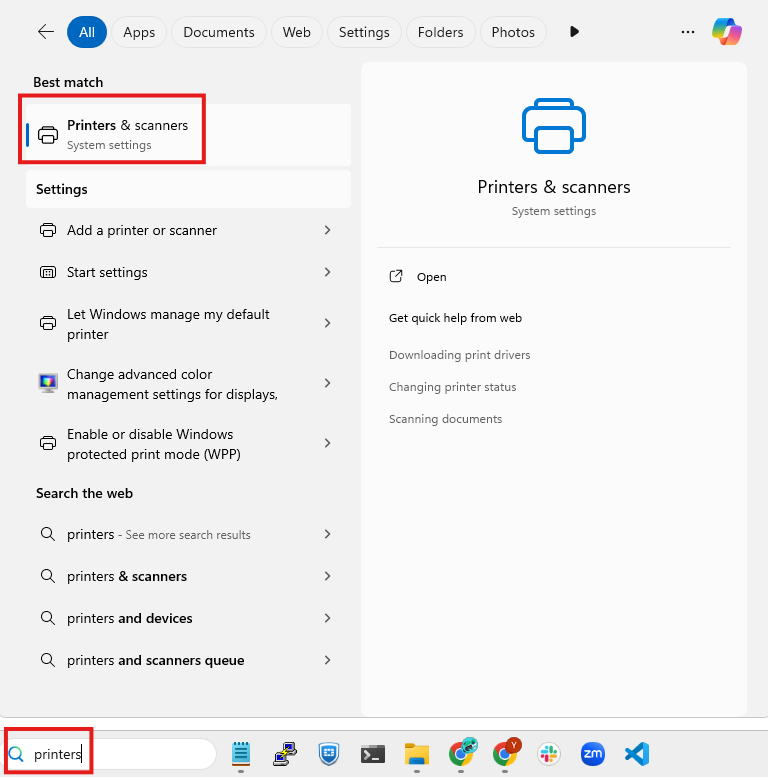Switch to the Settings filter tab

(x=364, y=32)
